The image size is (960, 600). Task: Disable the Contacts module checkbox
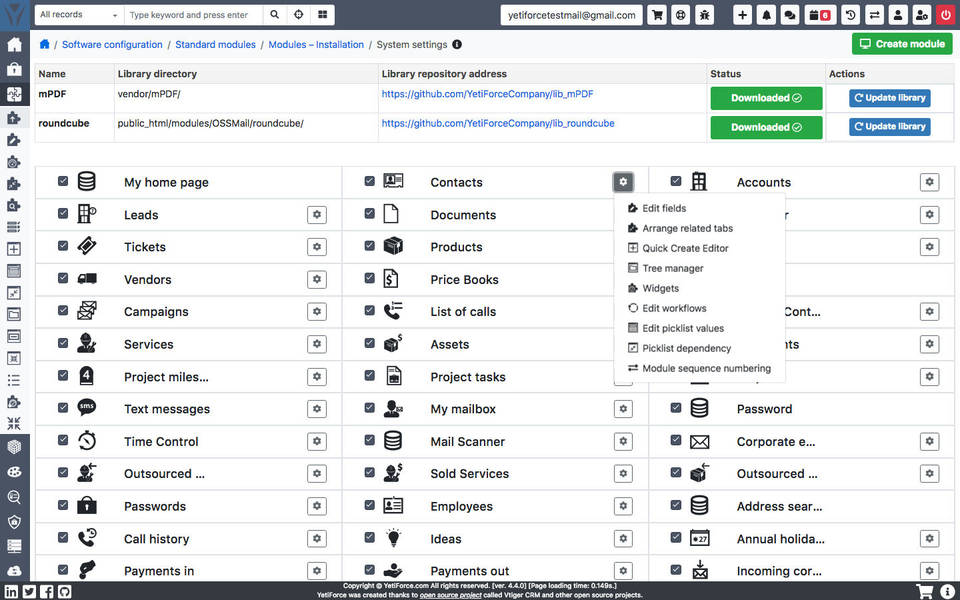pyautogui.click(x=369, y=182)
